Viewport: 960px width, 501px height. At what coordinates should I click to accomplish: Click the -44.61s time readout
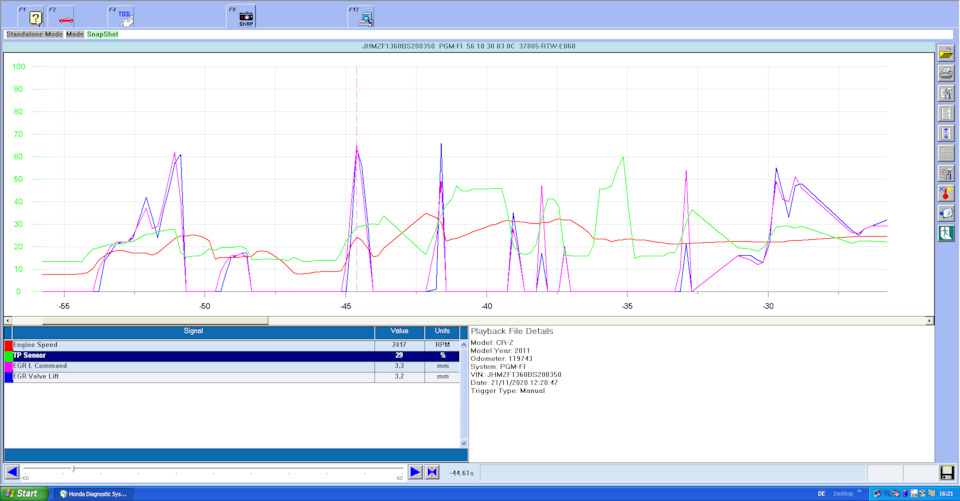[462, 473]
